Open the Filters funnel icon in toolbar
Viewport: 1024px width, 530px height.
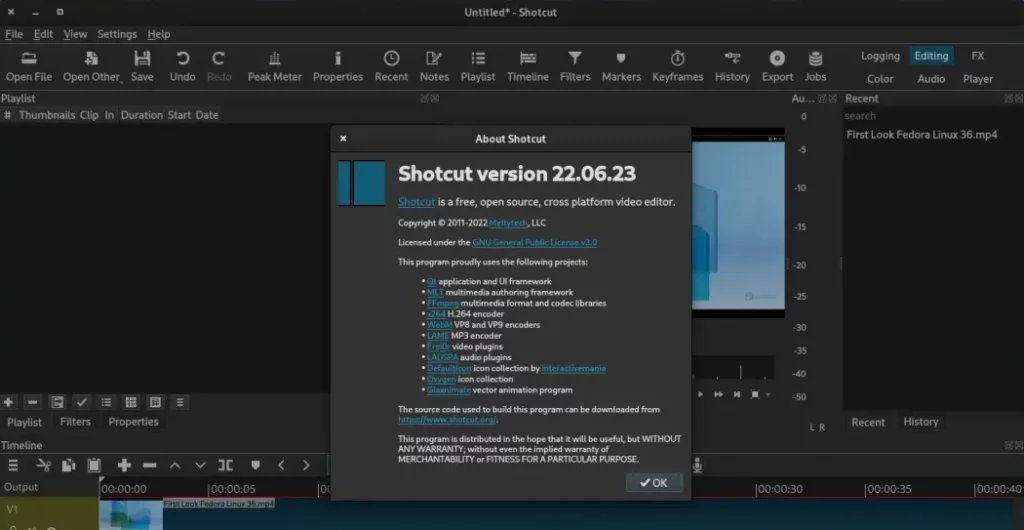[x=575, y=67]
